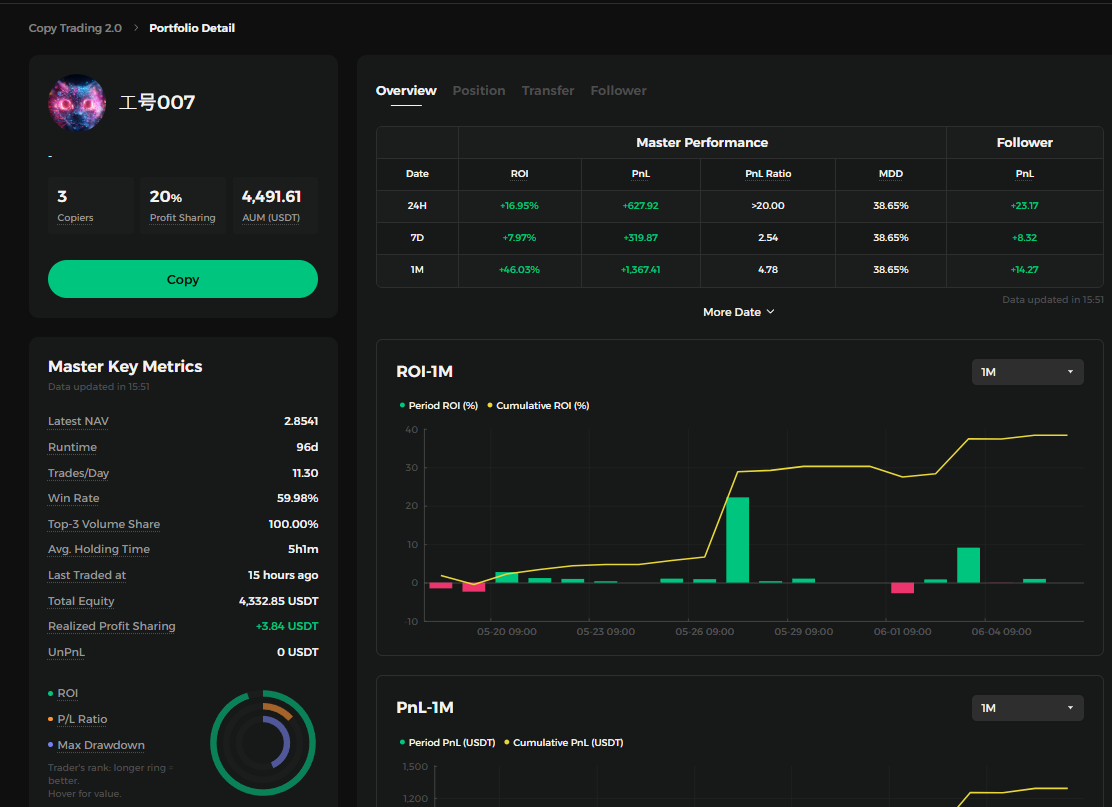Click the 1M PnL value +1,367.41
The image size is (1112, 807).
tap(640, 269)
